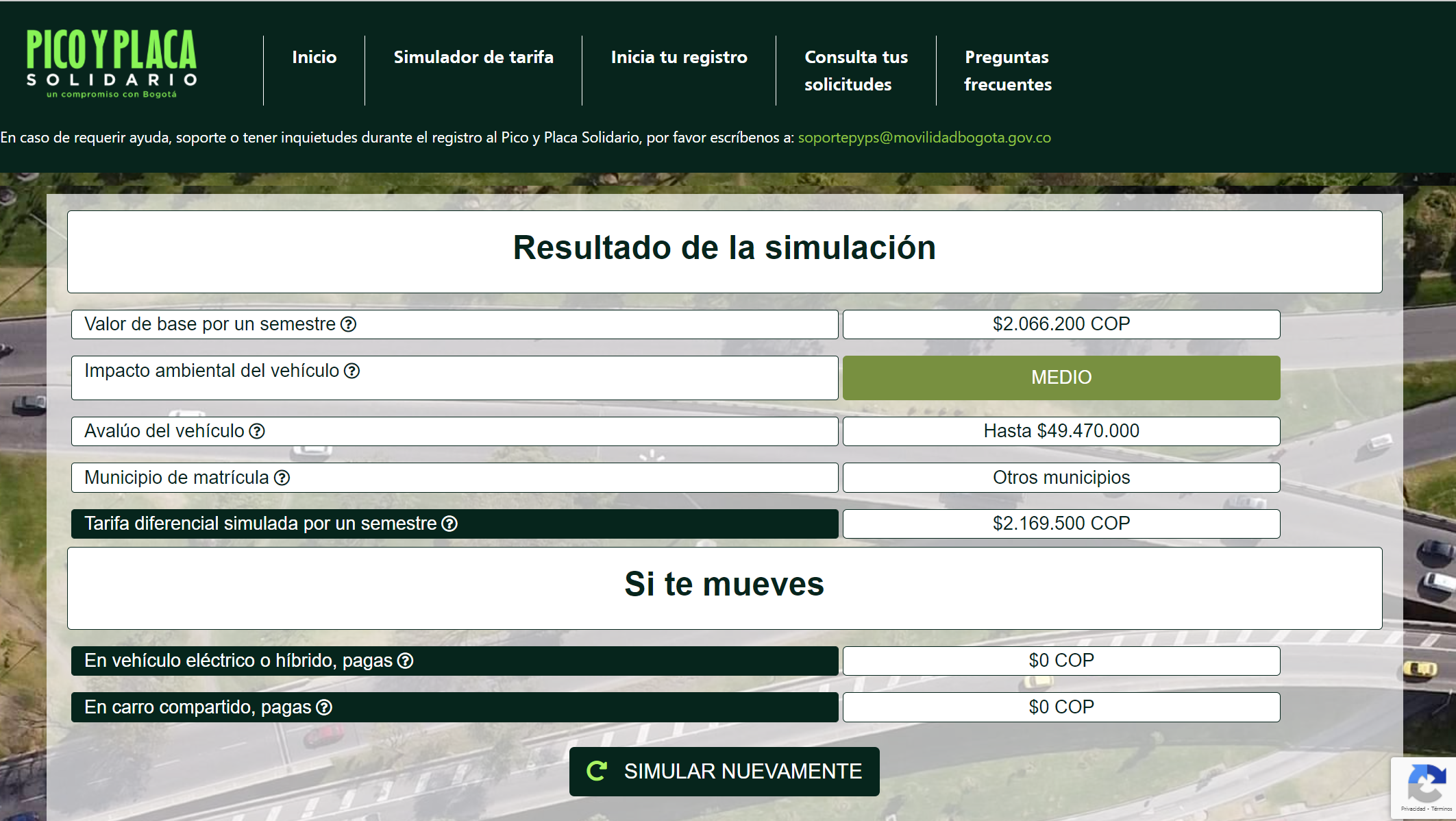Click help icon for vehículo eléctrico o híbrido
Image resolution: width=1456 pixels, height=821 pixels.
(x=406, y=661)
